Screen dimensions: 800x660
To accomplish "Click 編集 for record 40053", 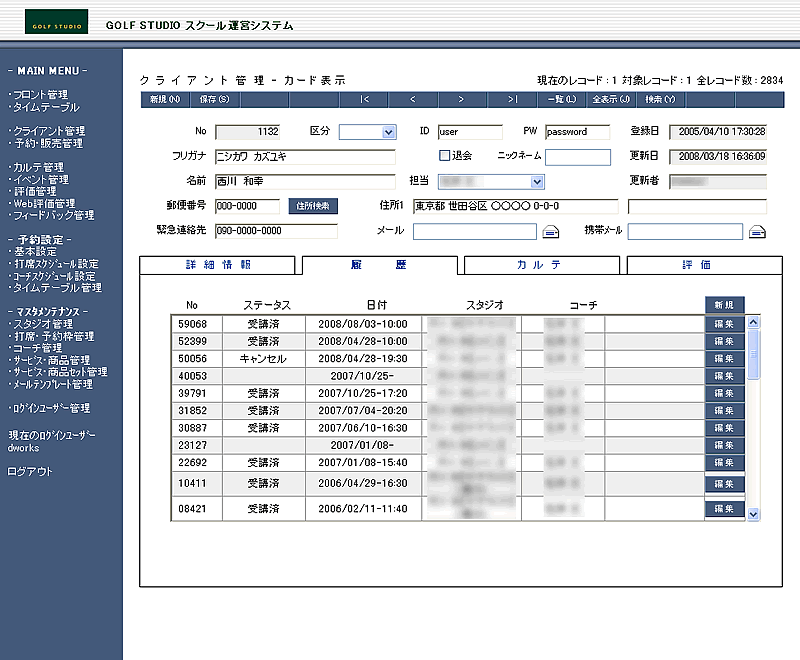I will tap(724, 376).
